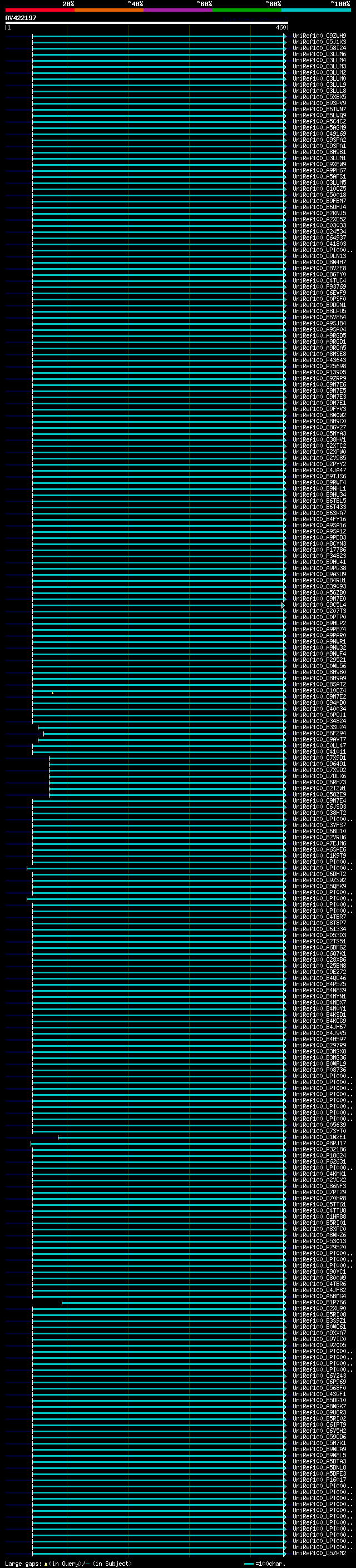This screenshot has width=356, height=1568.
Task: Select hit label UniRef100_Q10QZ4
Action: 319,691
